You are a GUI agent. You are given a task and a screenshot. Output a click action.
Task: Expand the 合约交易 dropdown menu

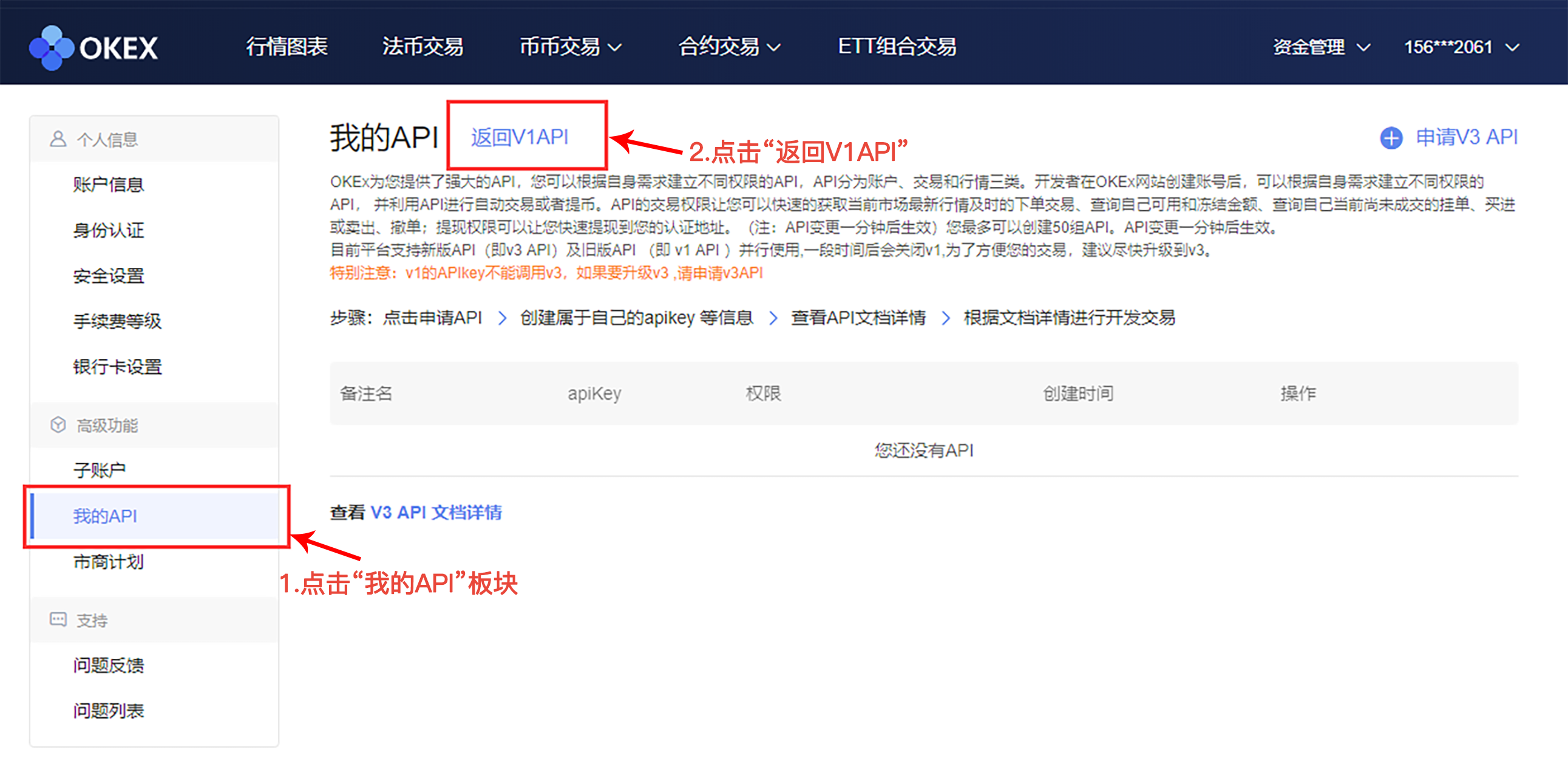tap(729, 46)
